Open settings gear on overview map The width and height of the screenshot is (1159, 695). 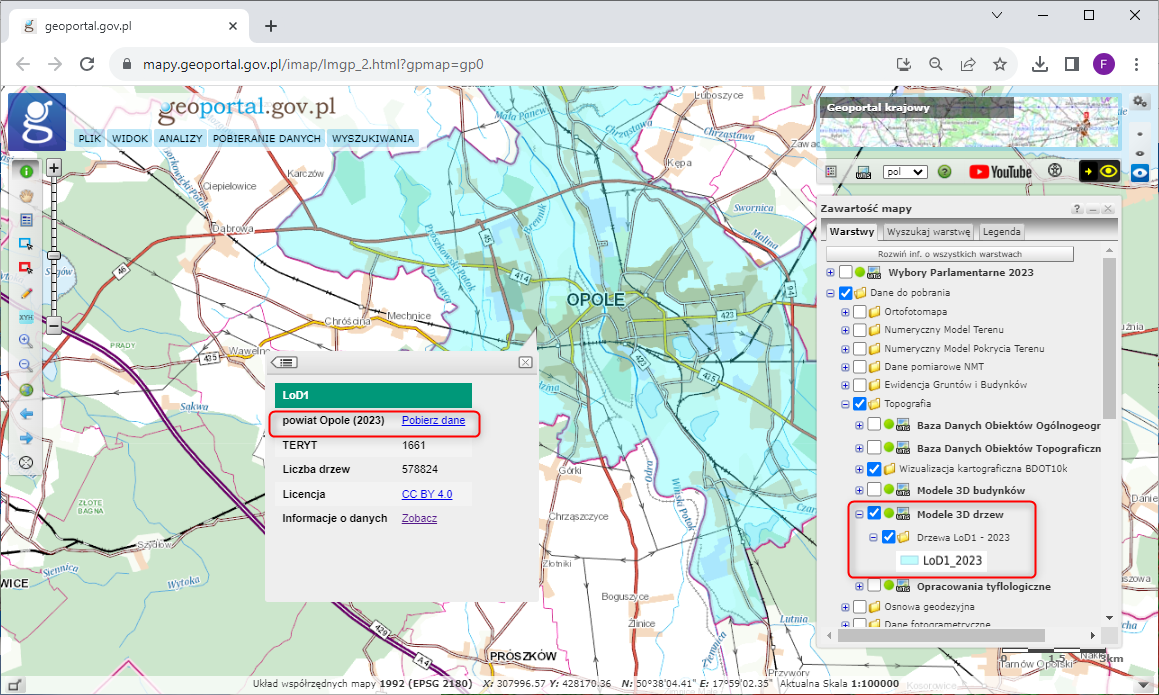[1141, 102]
